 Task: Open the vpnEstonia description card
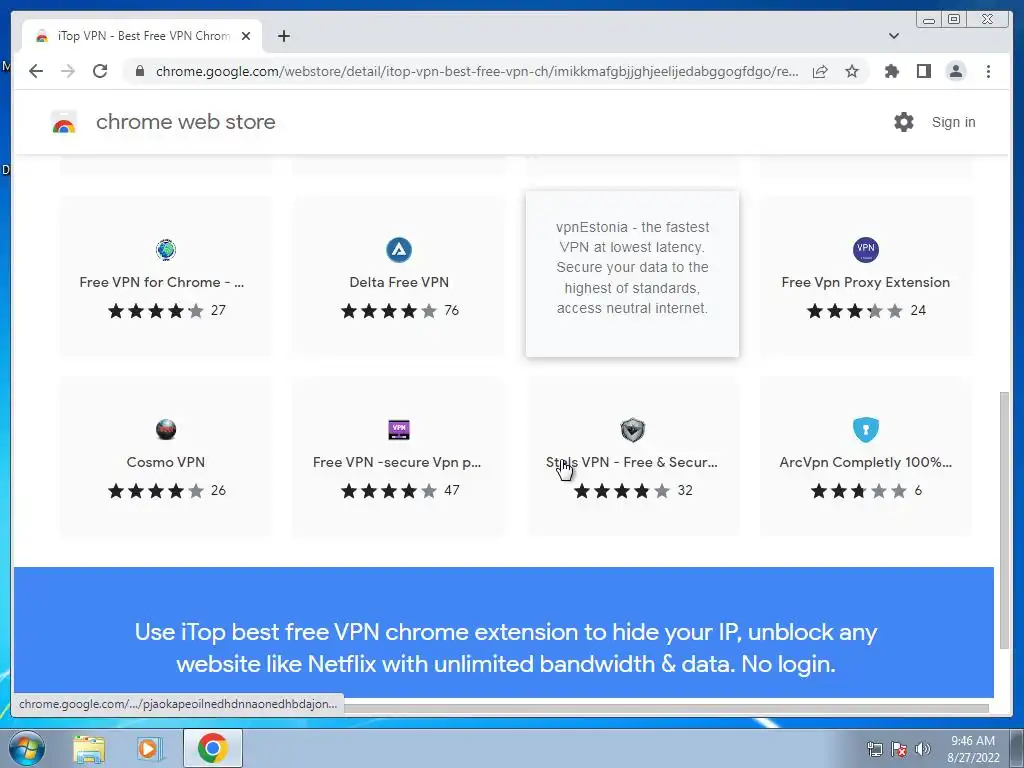coord(632,274)
